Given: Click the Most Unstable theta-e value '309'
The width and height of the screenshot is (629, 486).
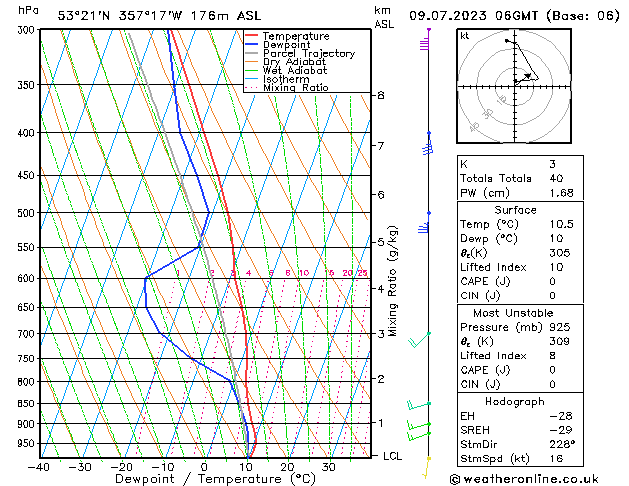Looking at the screenshot, I should 560,341.
